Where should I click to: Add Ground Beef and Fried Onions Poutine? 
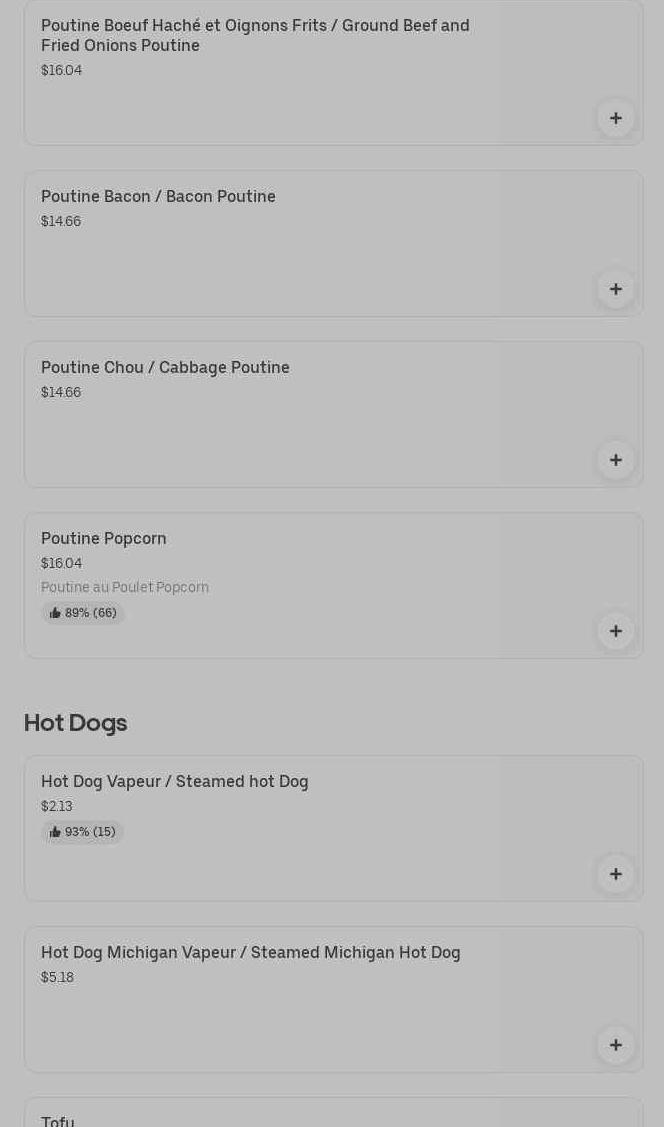[x=615, y=118]
